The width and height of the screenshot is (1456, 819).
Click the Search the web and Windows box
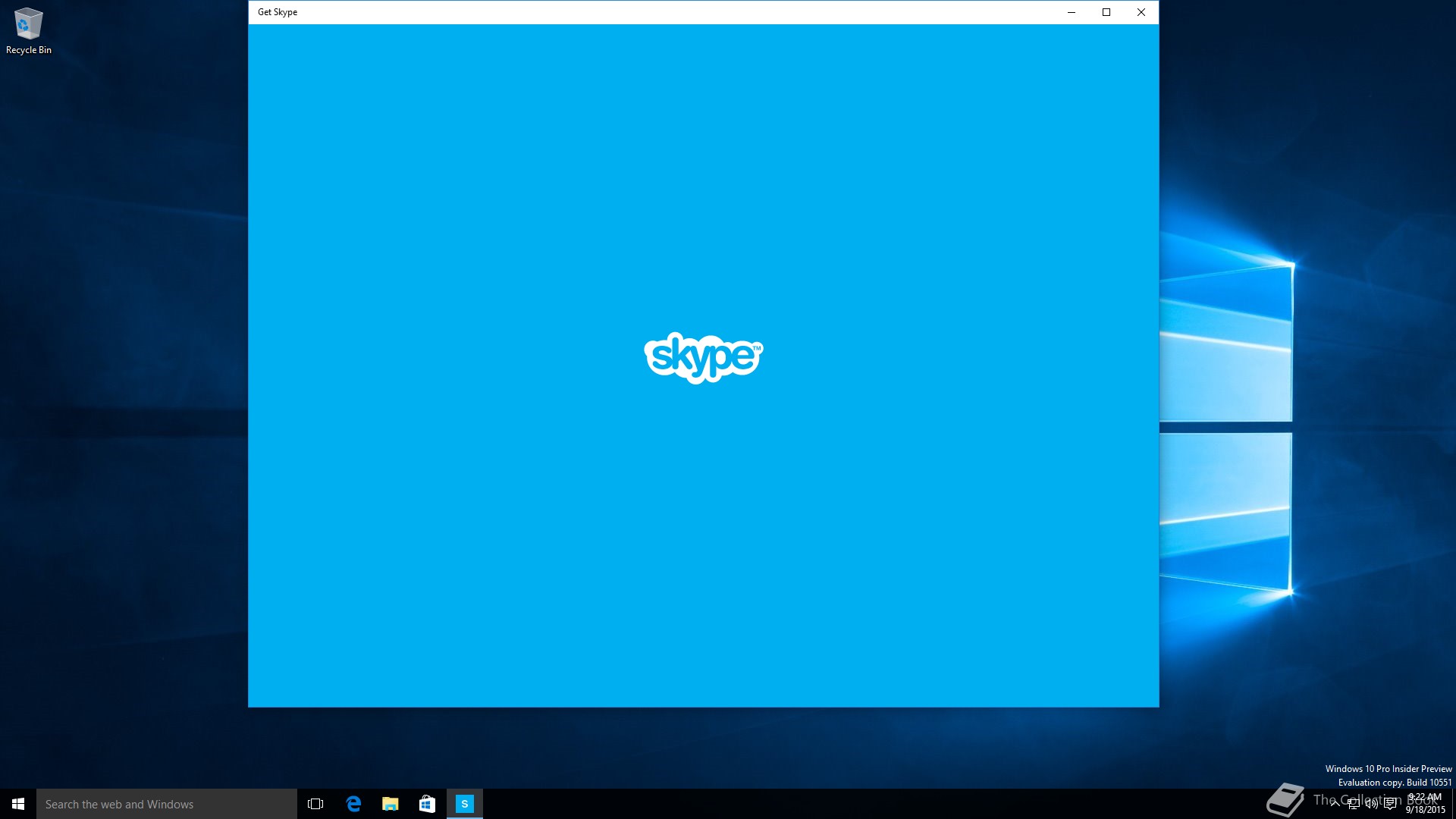pyautogui.click(x=167, y=804)
